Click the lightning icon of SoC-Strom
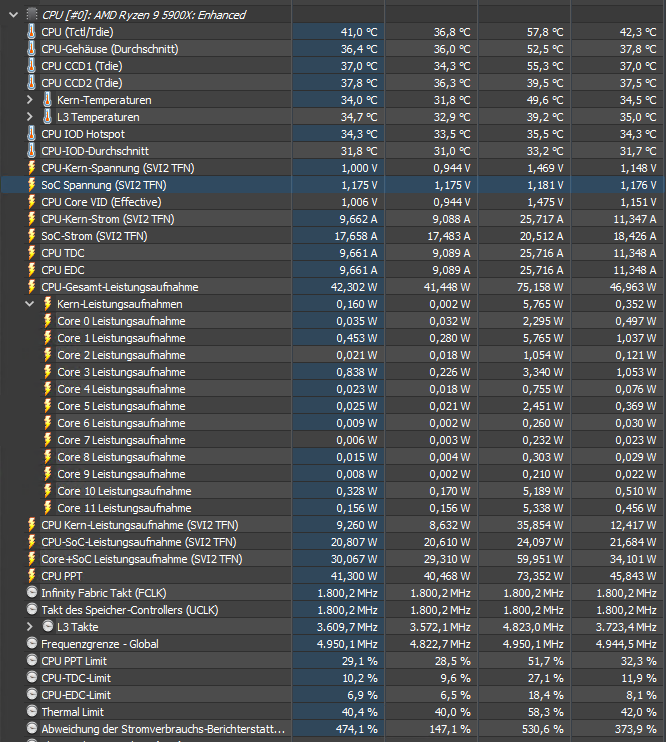 pyautogui.click(x=31, y=236)
